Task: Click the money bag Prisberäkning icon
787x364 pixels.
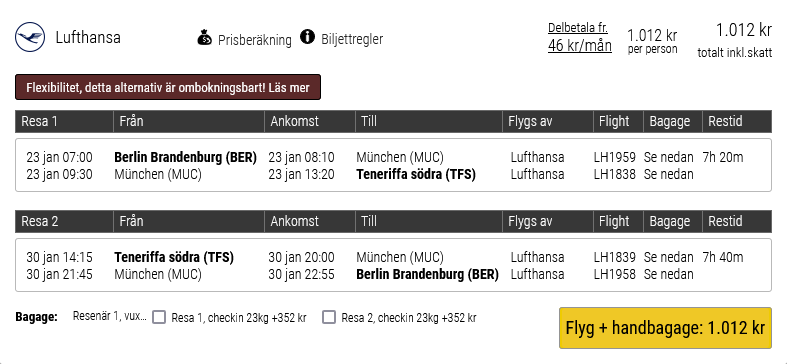Action: pos(205,38)
